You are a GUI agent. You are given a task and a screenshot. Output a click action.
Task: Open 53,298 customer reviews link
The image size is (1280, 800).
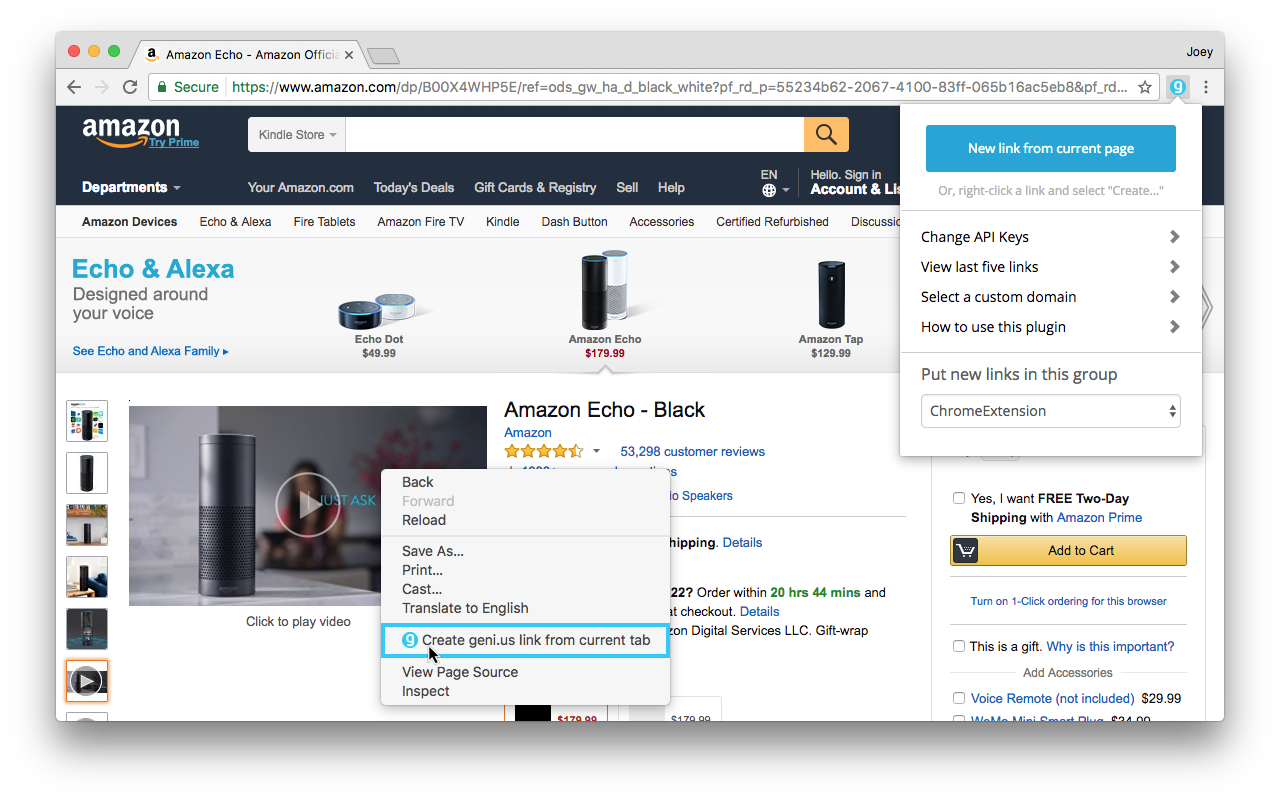coord(692,452)
